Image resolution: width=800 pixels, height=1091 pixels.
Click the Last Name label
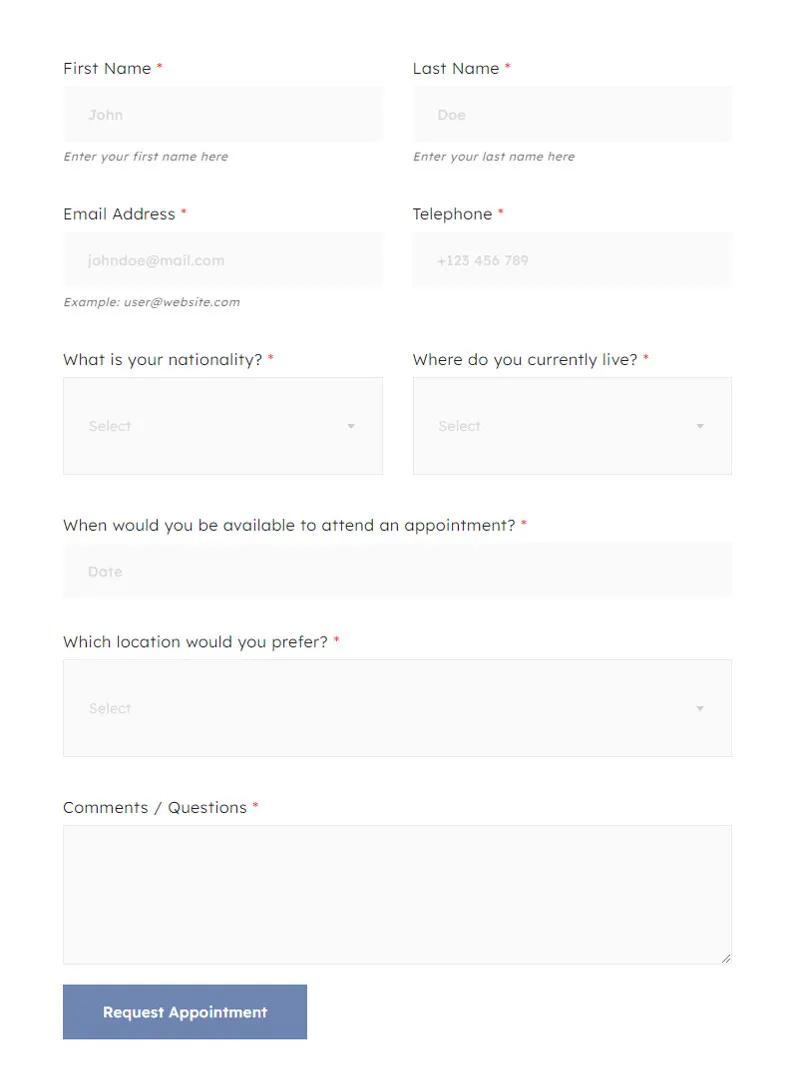point(456,68)
